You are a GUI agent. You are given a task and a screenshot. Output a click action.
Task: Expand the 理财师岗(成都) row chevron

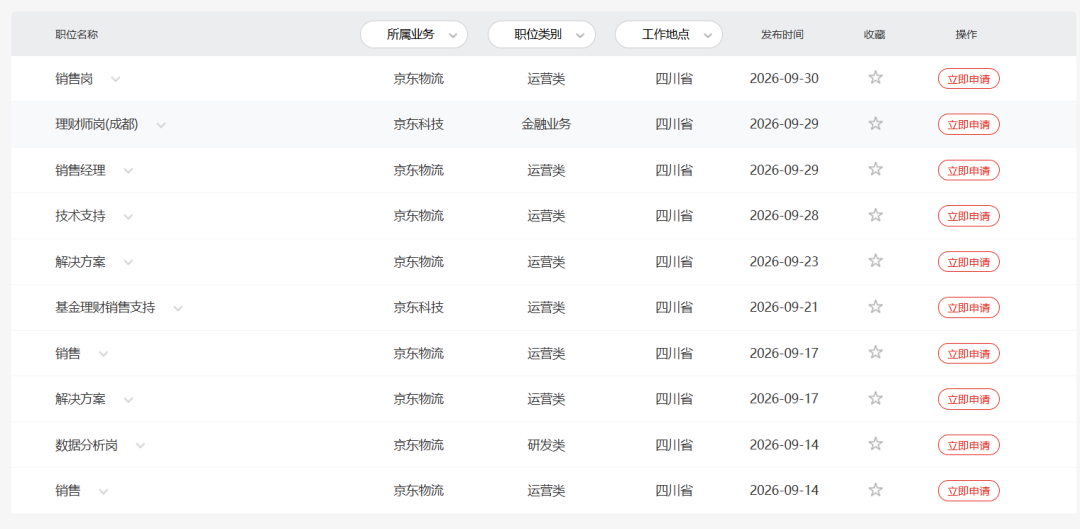pyautogui.click(x=161, y=125)
